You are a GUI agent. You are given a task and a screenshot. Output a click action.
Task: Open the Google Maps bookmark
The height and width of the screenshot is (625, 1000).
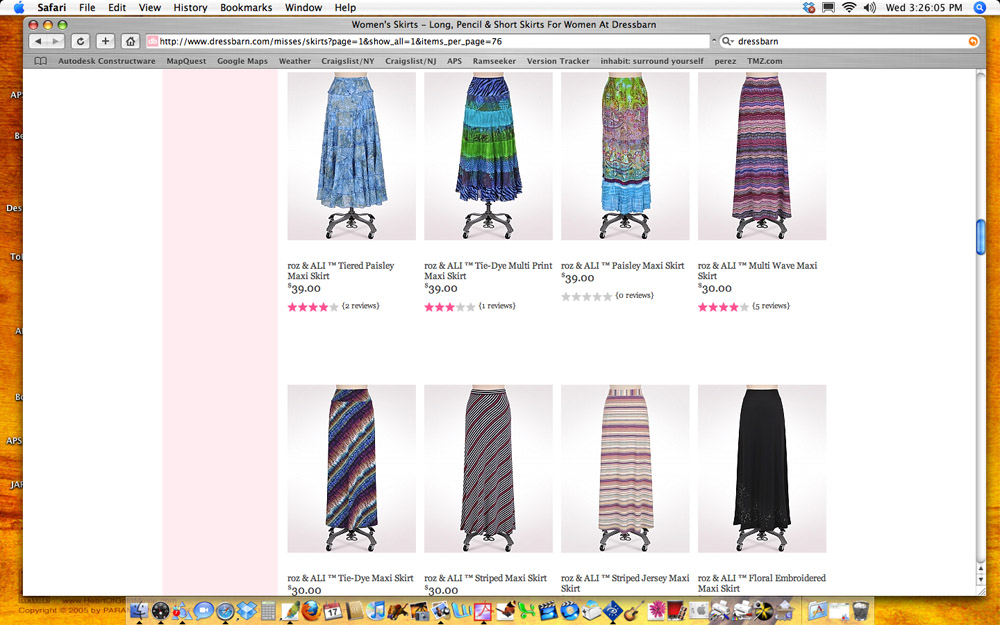pos(242,61)
